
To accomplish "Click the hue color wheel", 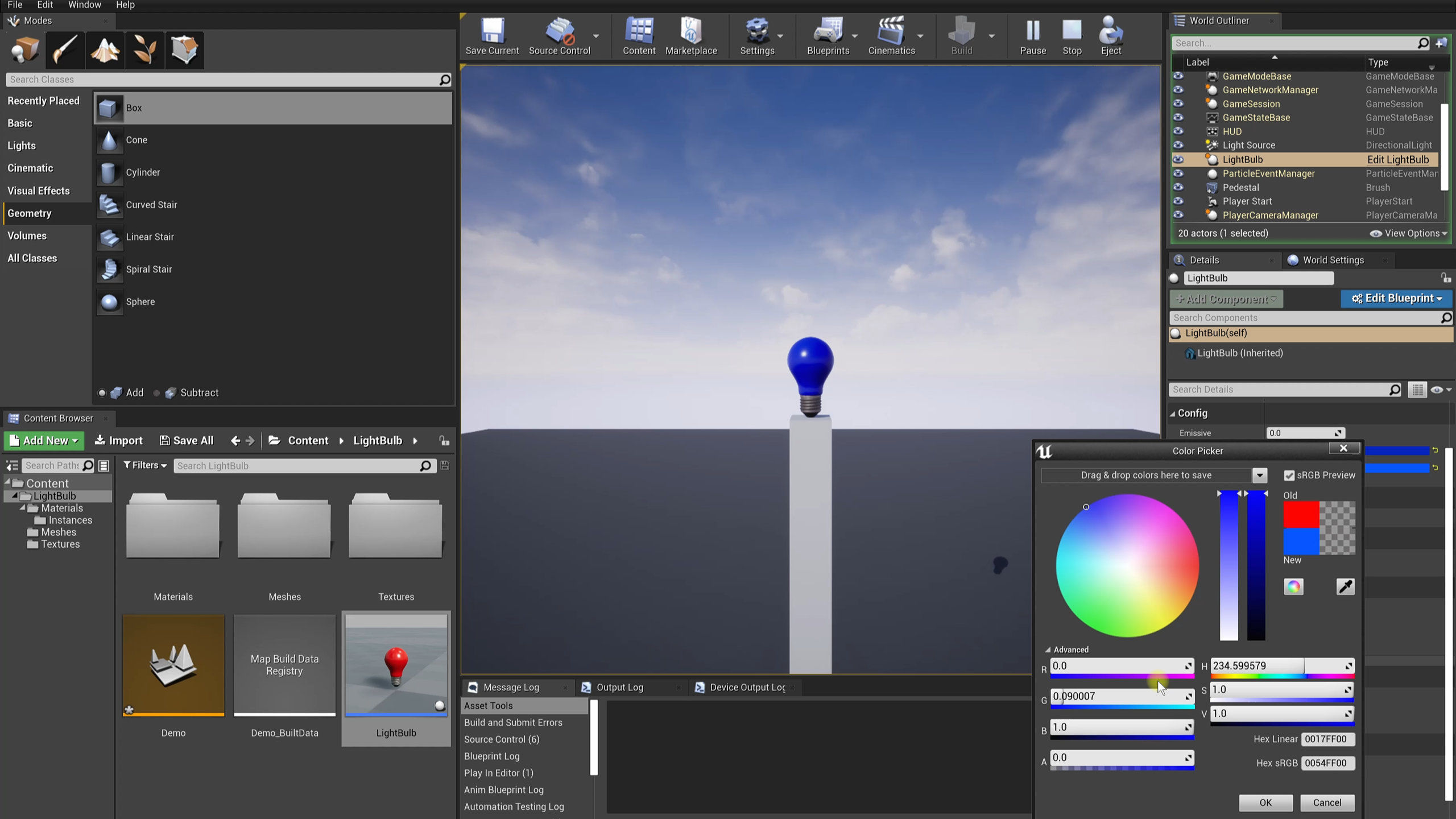I will 1127,566.
